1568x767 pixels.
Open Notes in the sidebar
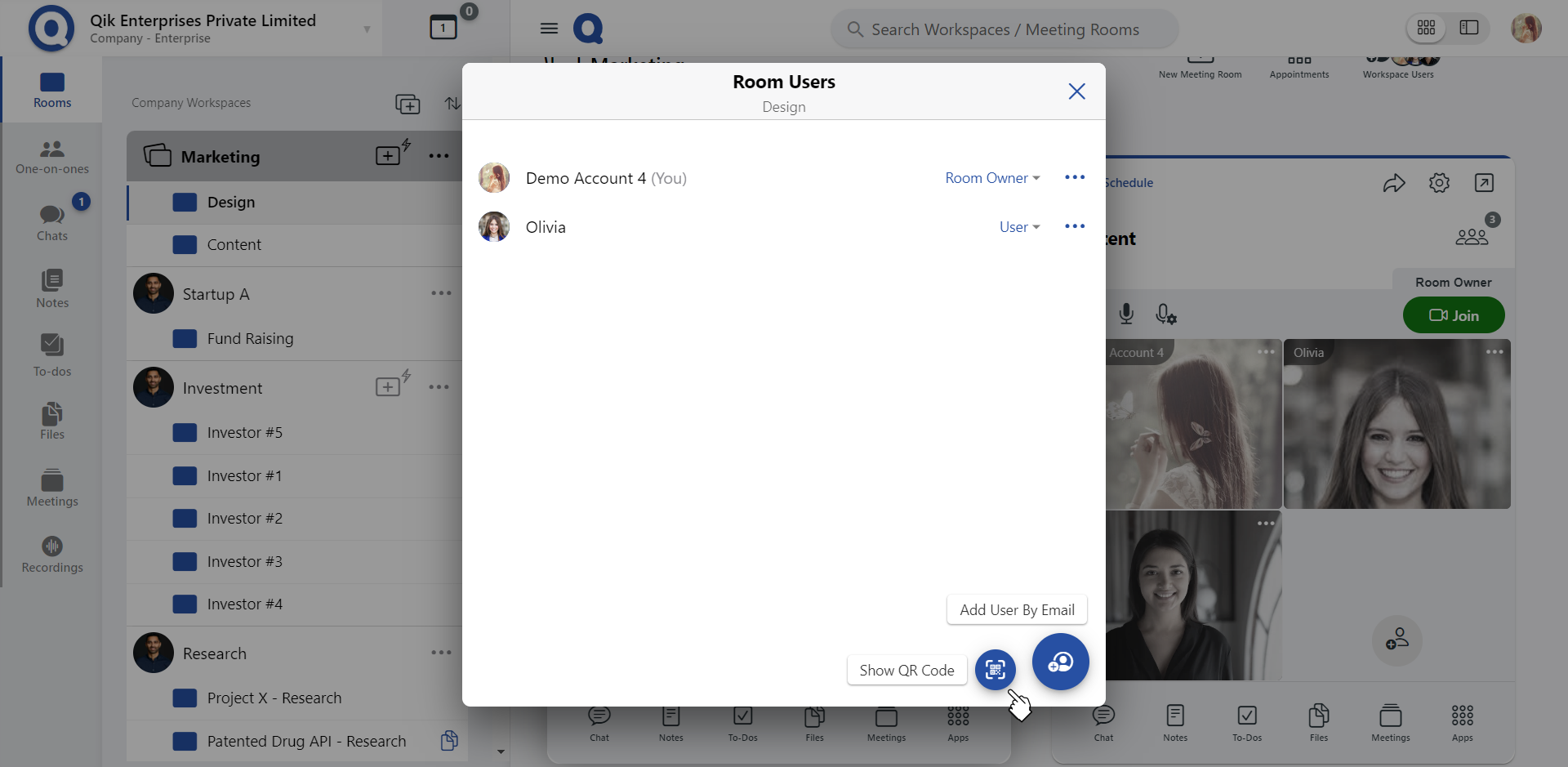point(52,288)
